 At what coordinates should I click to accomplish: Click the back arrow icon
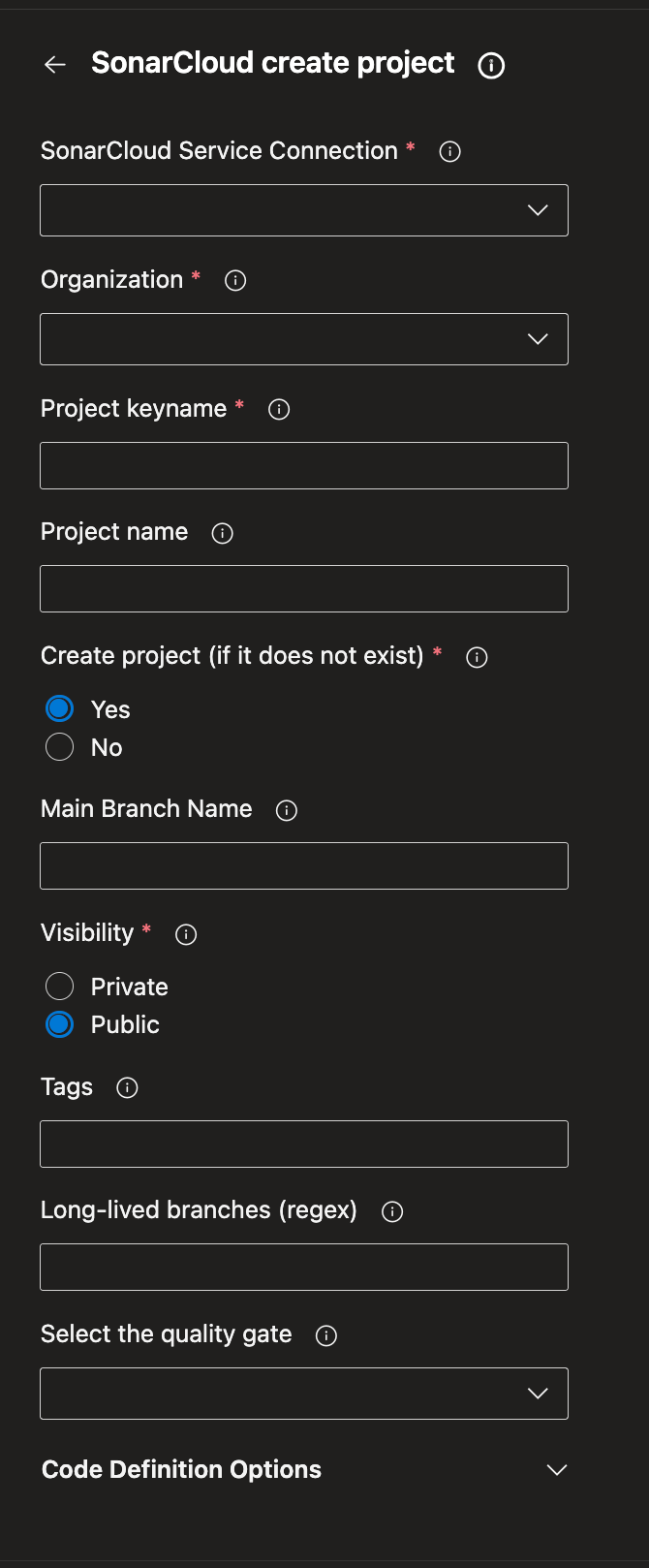click(55, 65)
